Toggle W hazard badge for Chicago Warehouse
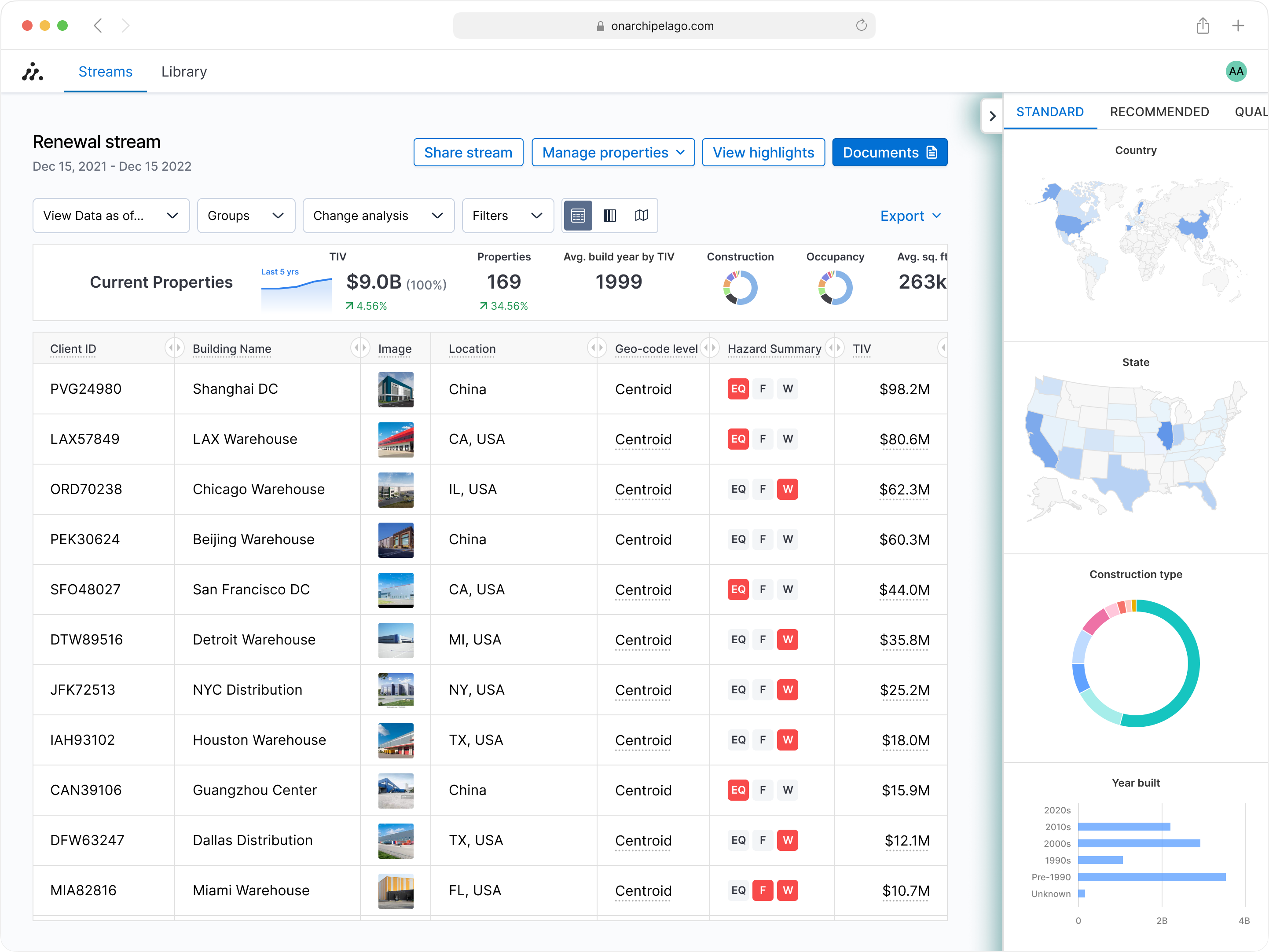This screenshot has height=952, width=1269. (787, 489)
